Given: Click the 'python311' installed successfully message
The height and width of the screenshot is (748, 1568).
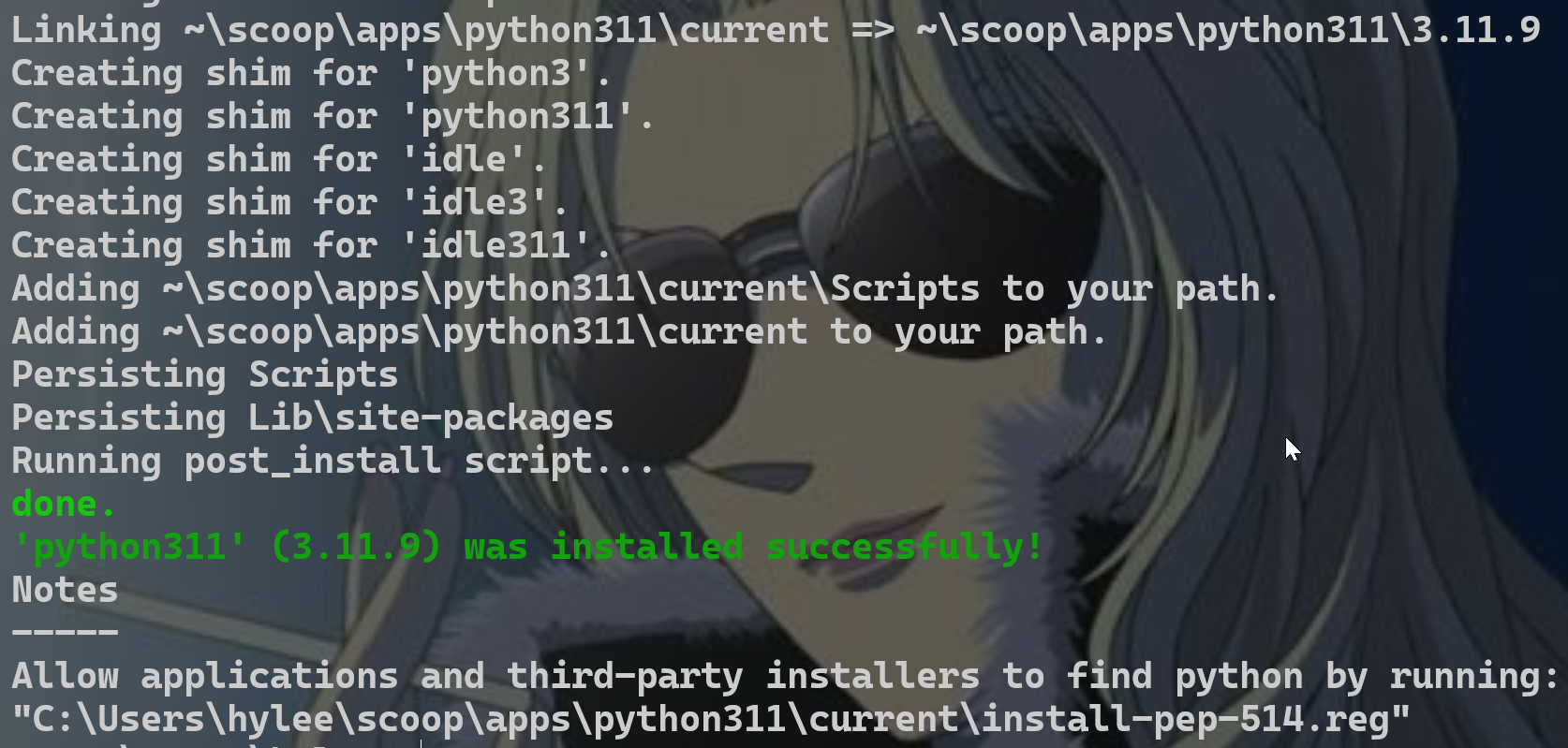Looking at the screenshot, I should coord(528,547).
